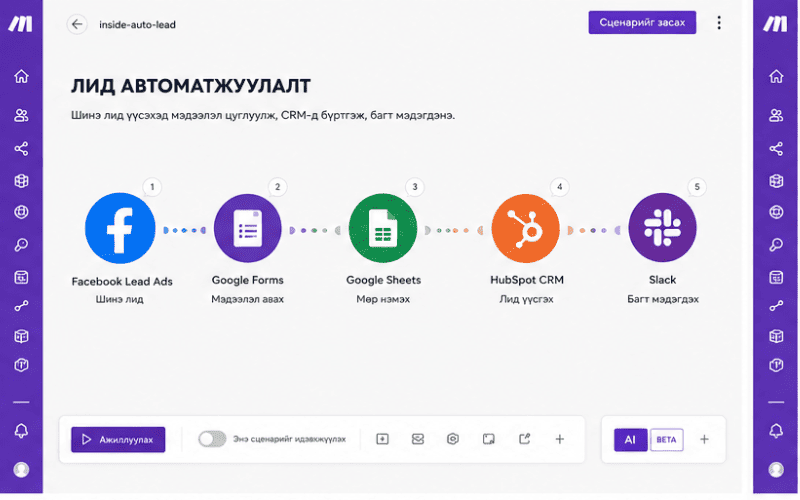This screenshot has height=500, width=800.
Task: Click the Google Sheets label
Action: [x=384, y=280]
